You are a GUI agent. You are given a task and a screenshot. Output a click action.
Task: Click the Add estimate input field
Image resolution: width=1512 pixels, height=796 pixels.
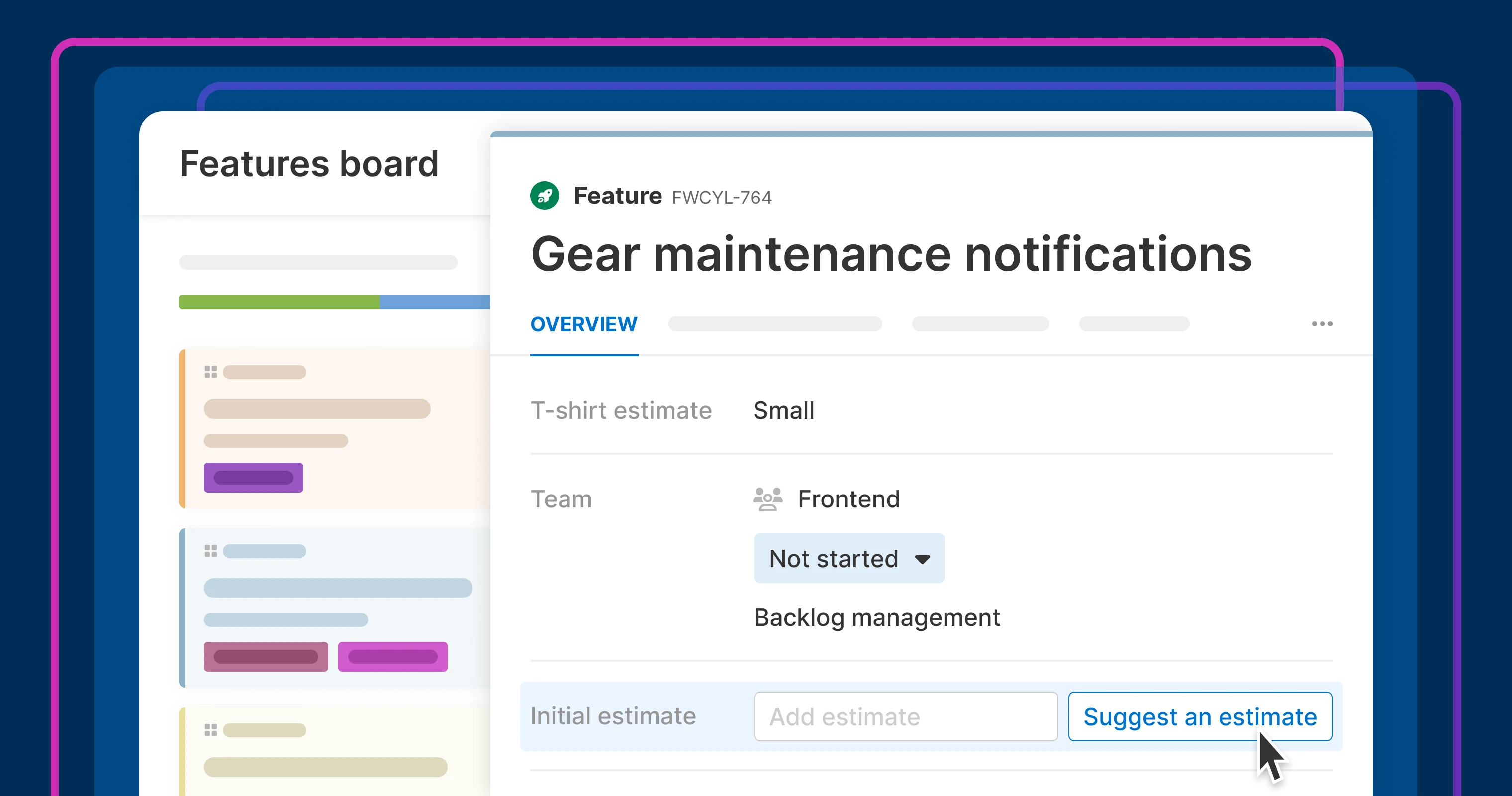coord(905,717)
